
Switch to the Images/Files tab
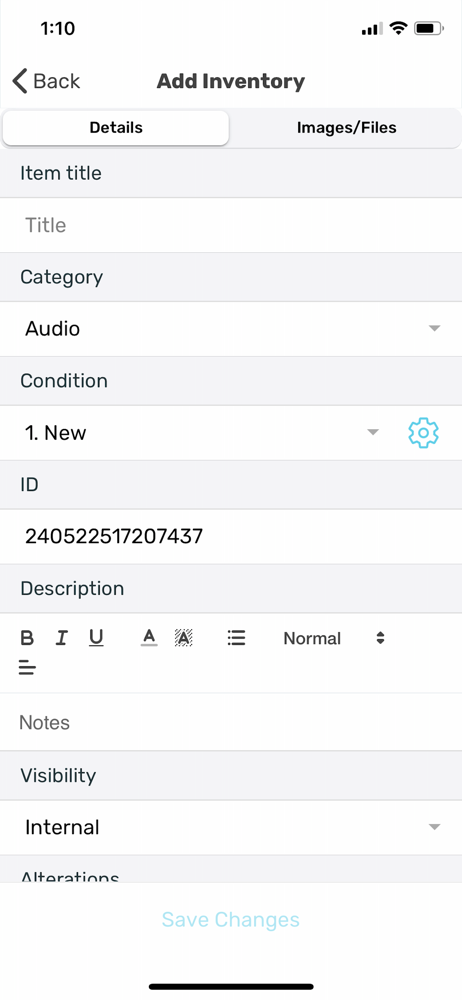pos(346,128)
